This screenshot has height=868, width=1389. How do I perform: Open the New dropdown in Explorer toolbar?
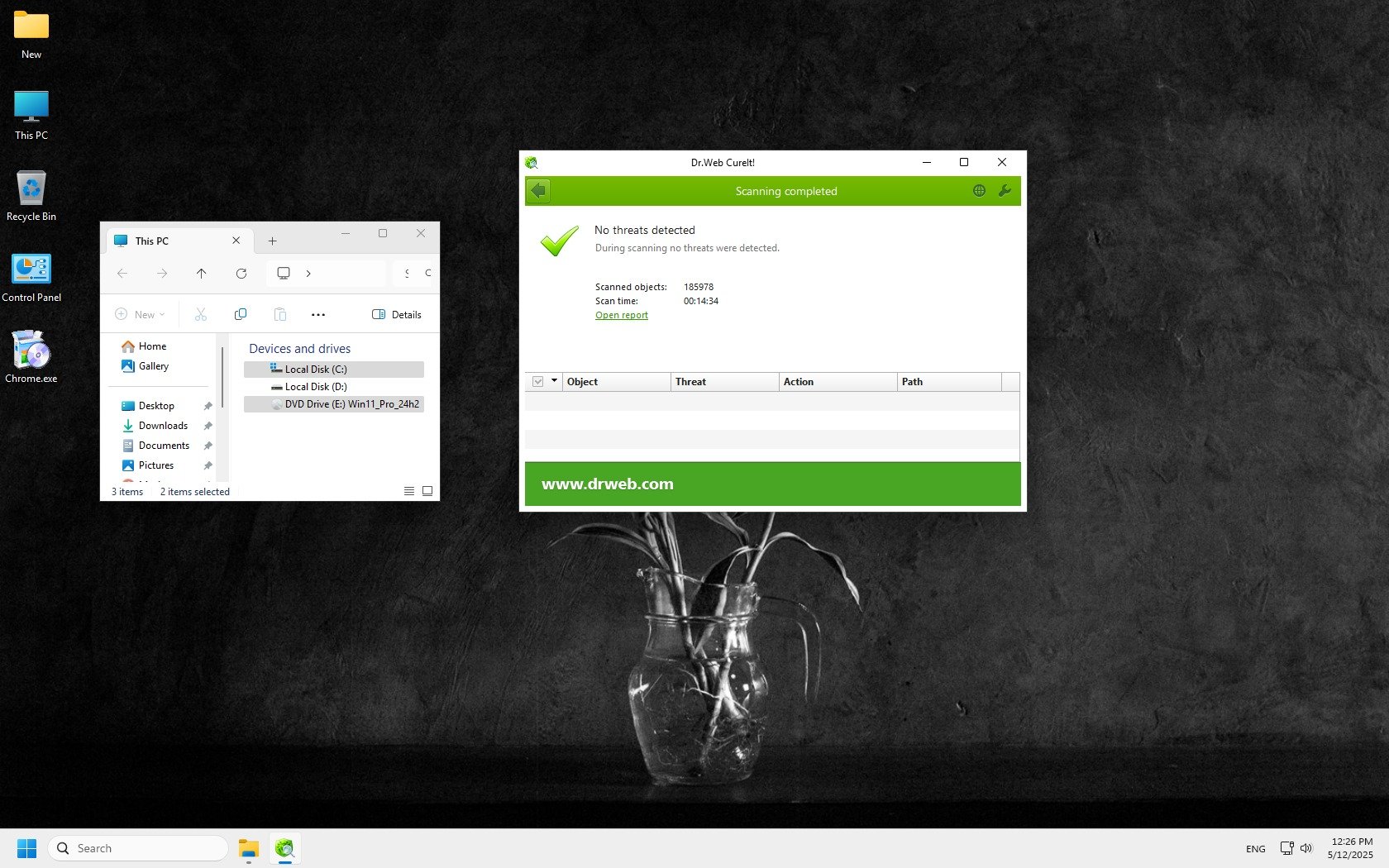(x=140, y=314)
